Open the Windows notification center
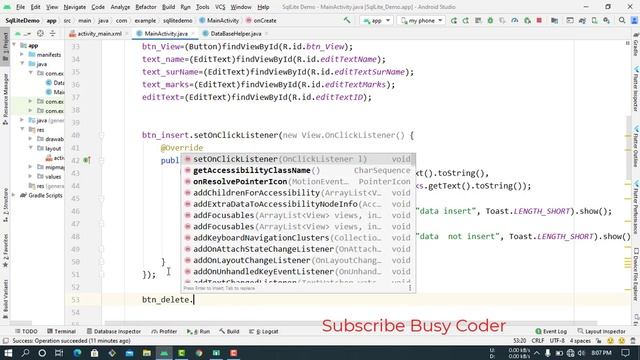 625,353
